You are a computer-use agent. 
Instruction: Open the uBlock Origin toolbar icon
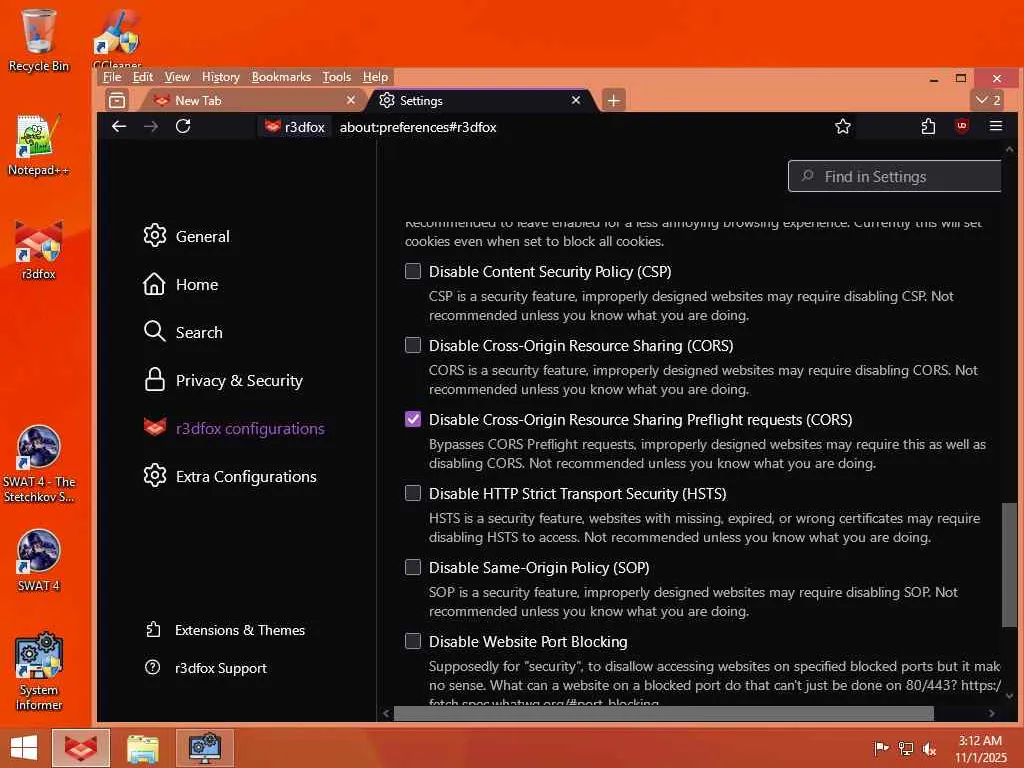point(961,127)
